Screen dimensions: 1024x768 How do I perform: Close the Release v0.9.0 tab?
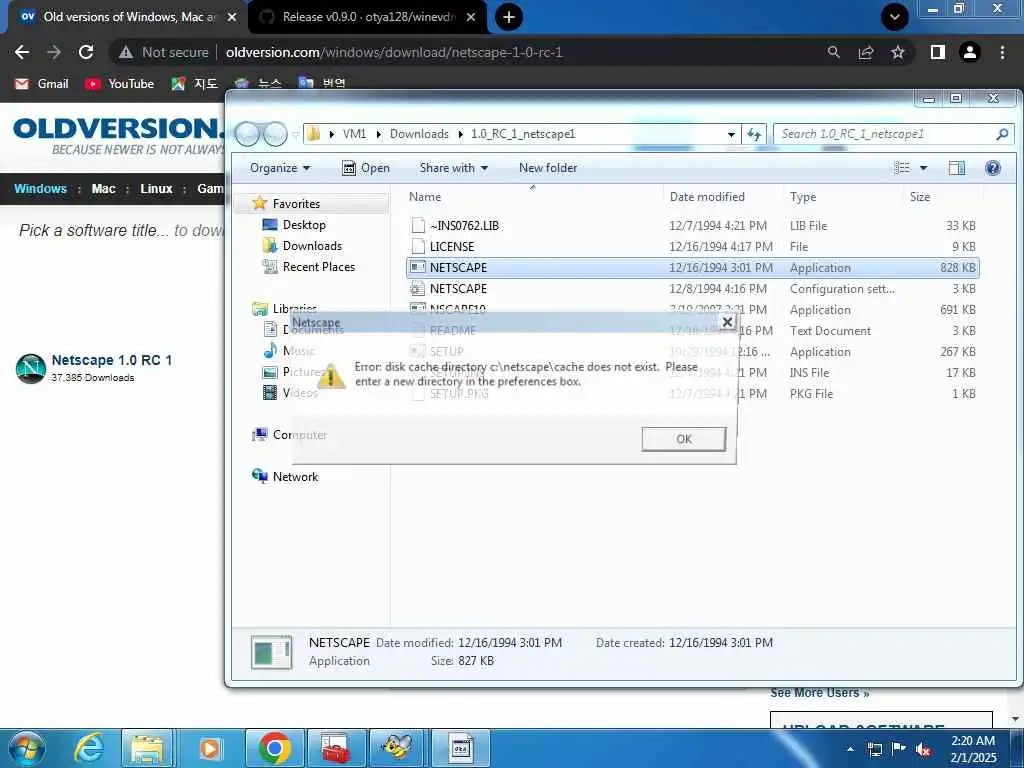pyautogui.click(x=471, y=17)
